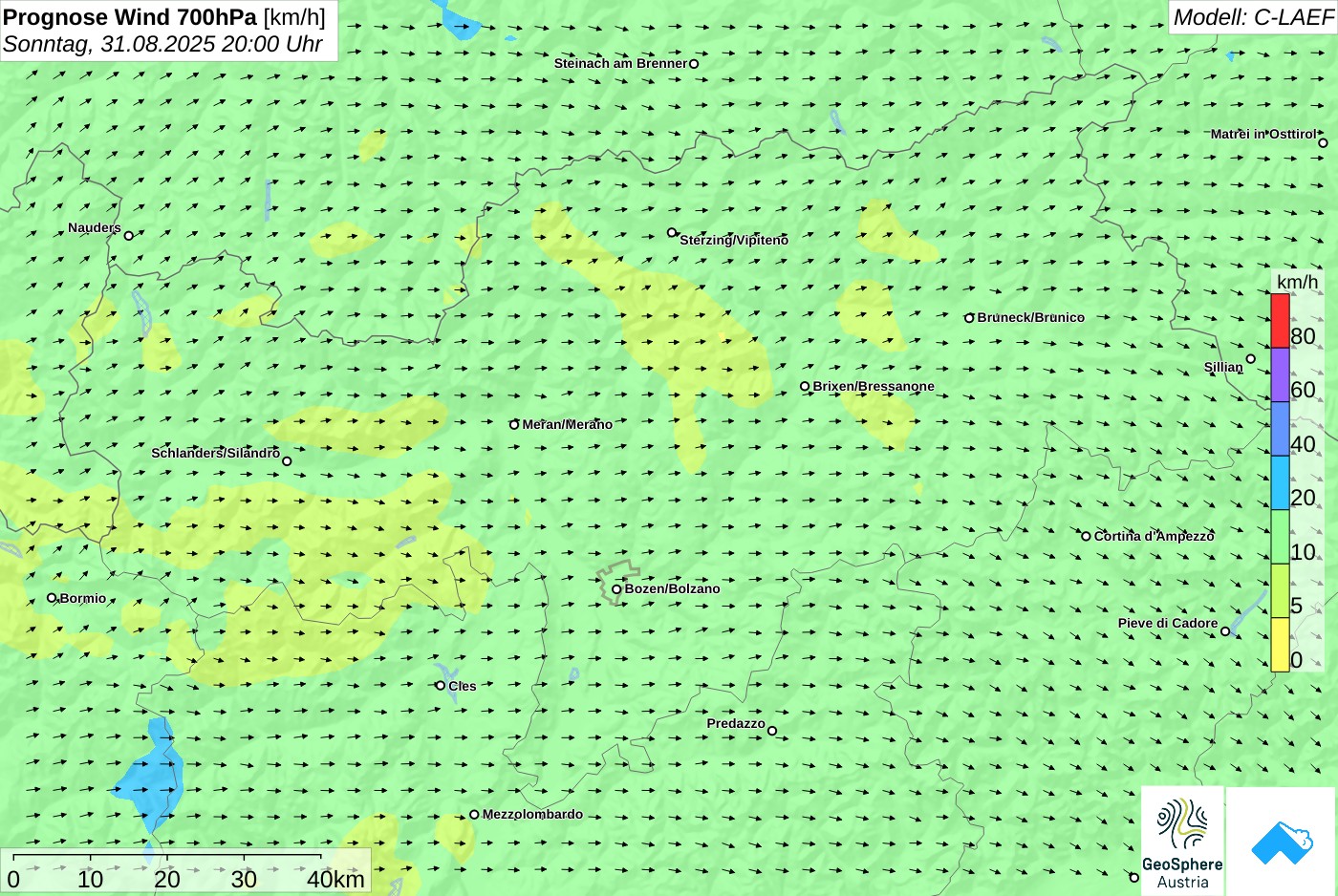Click the 'km/h' legend heading
Viewport: 1338px width, 896px height.
[x=1297, y=282]
